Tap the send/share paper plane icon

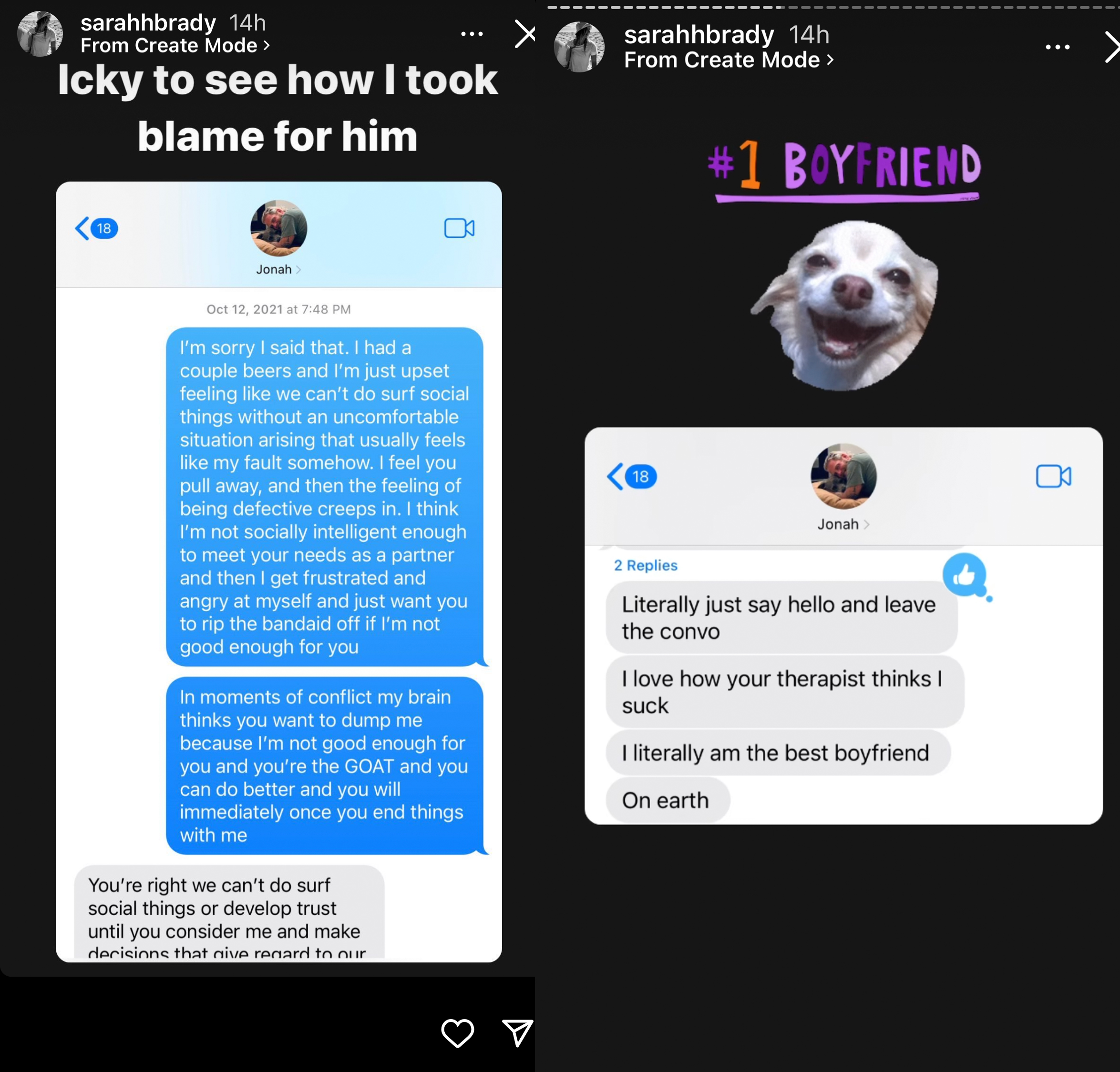coord(518,1032)
